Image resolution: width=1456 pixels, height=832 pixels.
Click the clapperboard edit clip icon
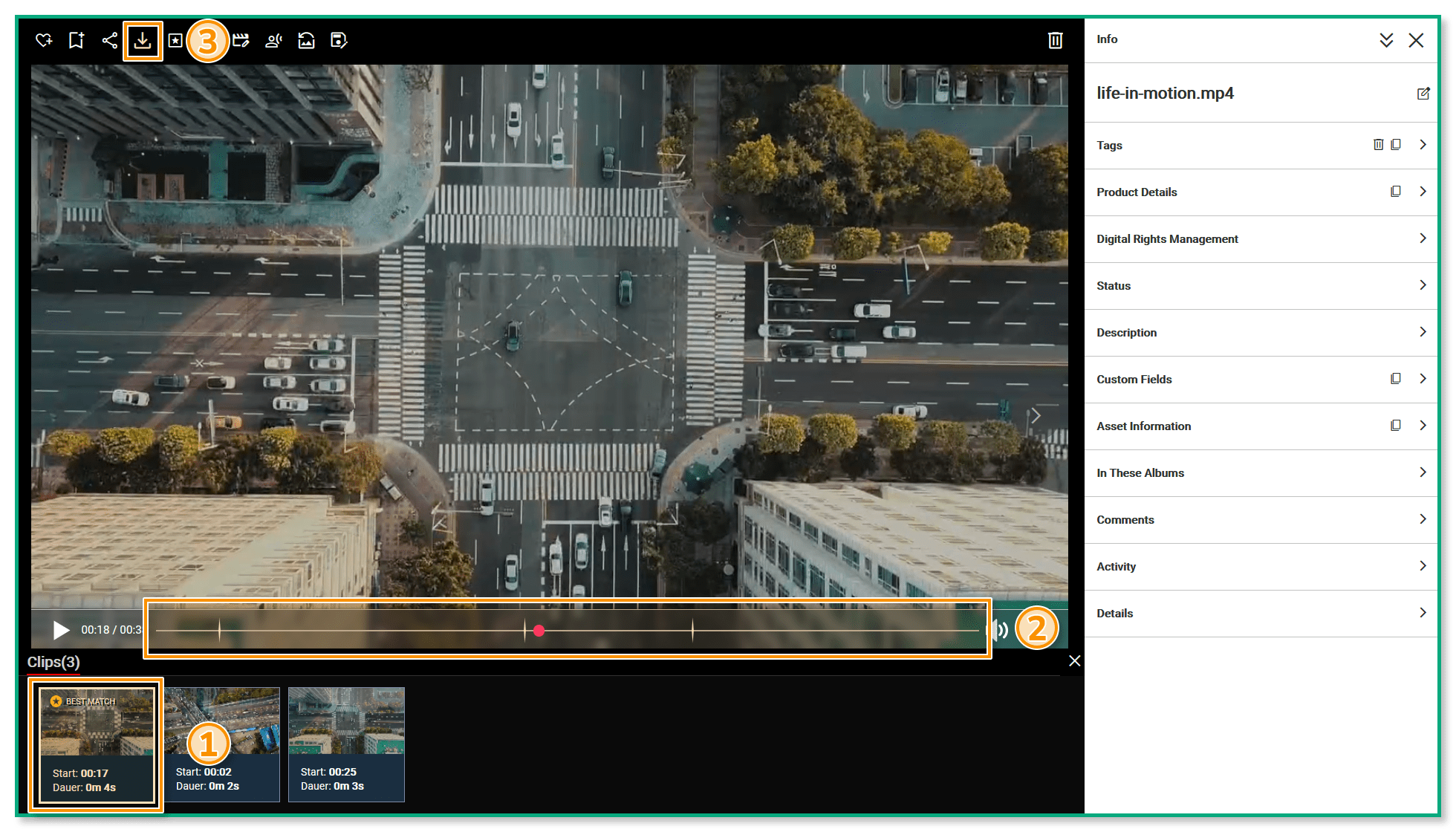click(241, 40)
